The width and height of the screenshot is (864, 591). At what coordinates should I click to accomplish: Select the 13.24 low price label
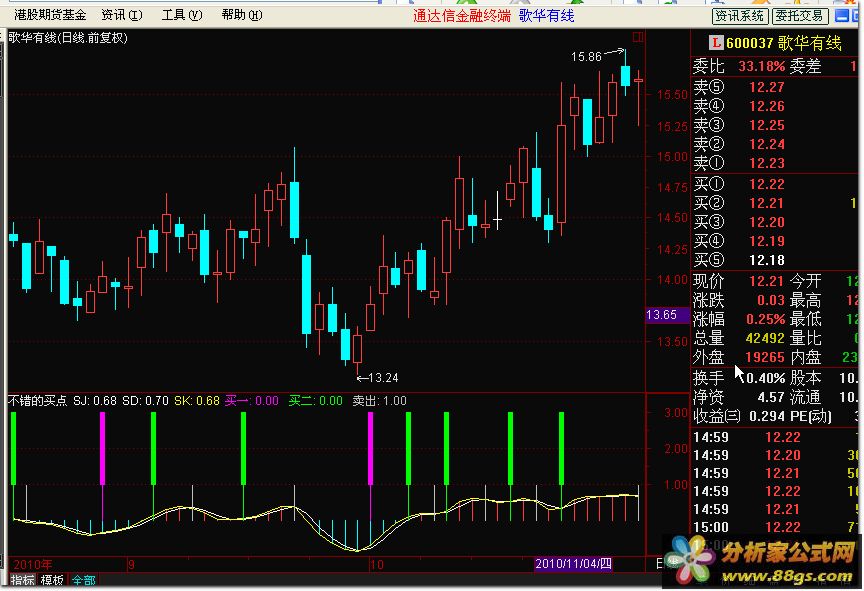[x=383, y=378]
